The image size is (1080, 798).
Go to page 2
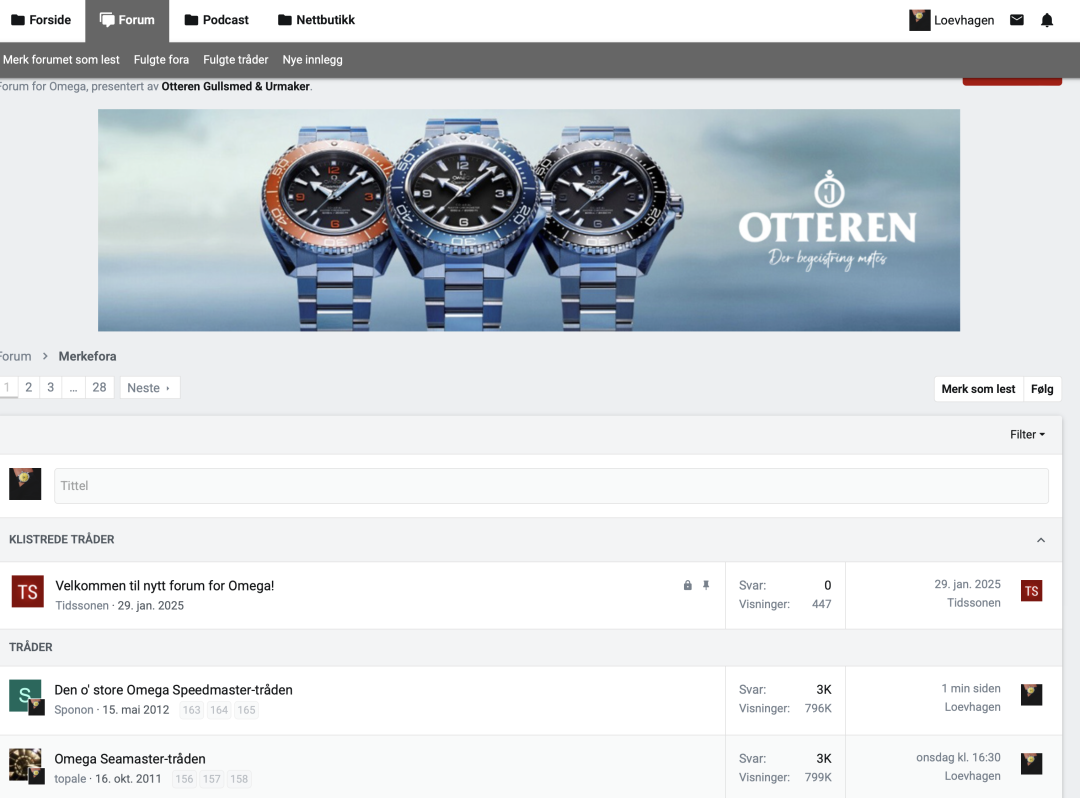[x=28, y=388]
